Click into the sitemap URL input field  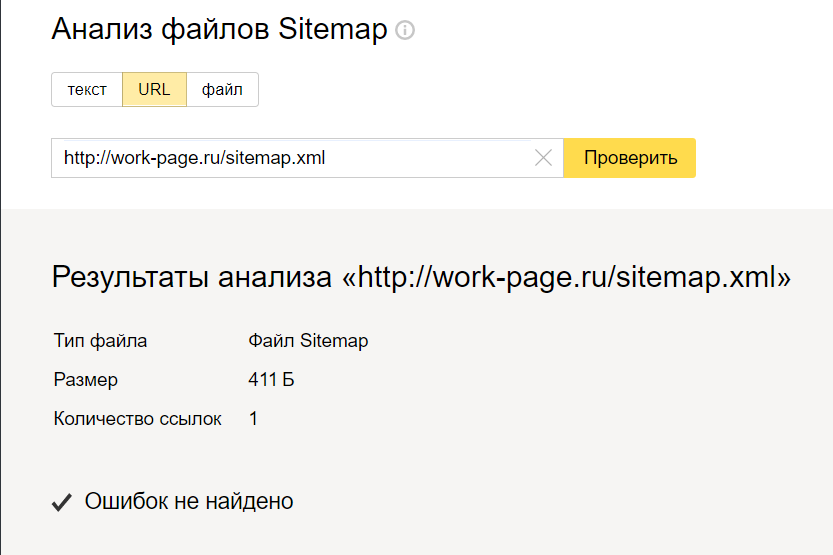(290, 158)
